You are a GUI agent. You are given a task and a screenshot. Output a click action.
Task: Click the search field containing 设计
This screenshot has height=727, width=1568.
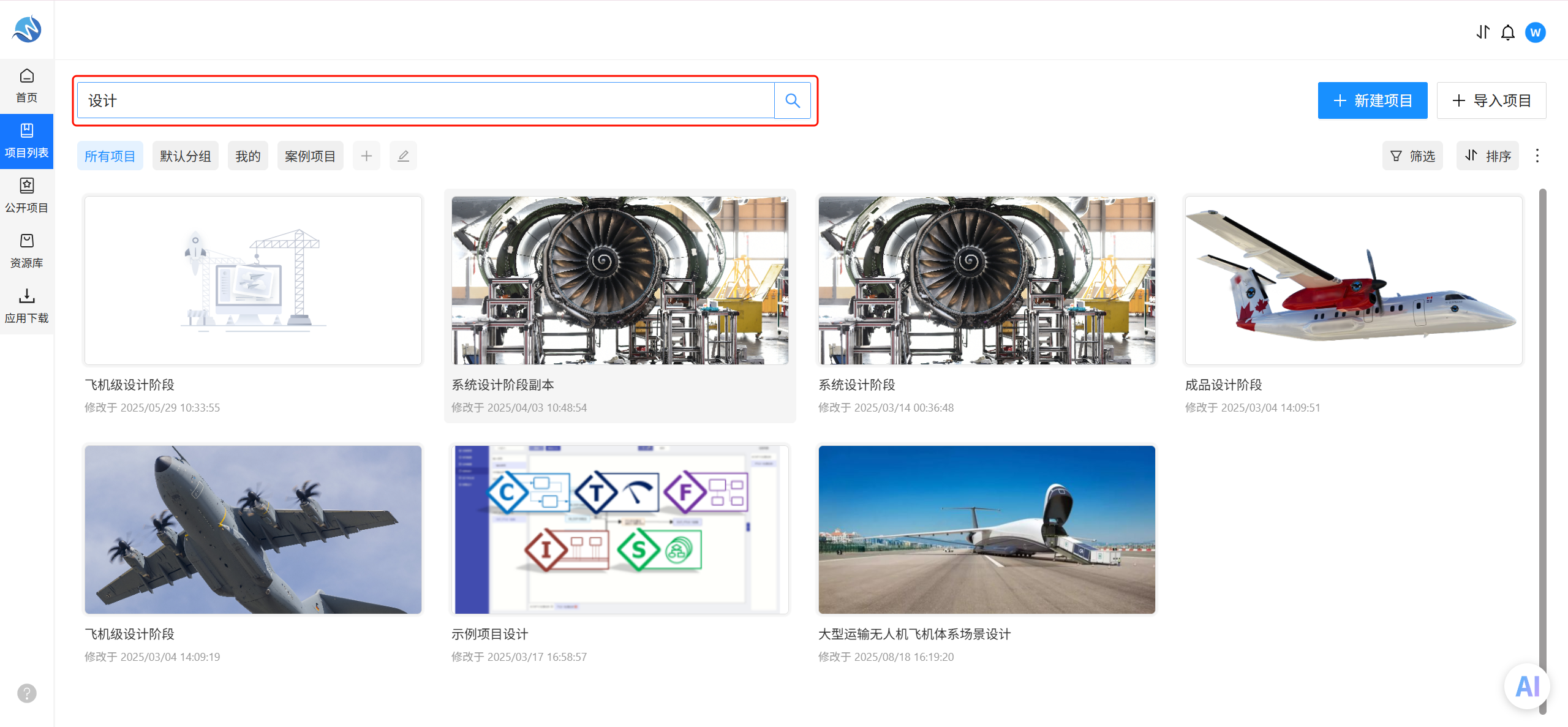pyautogui.click(x=426, y=100)
